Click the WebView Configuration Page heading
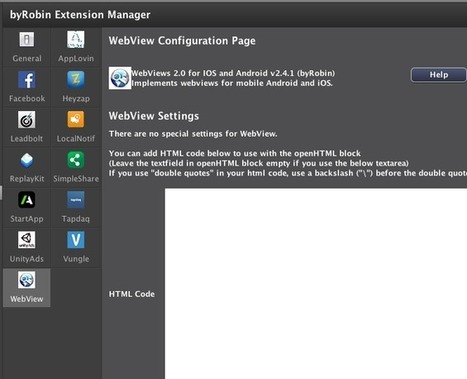The height and width of the screenshot is (379, 467). coord(182,41)
